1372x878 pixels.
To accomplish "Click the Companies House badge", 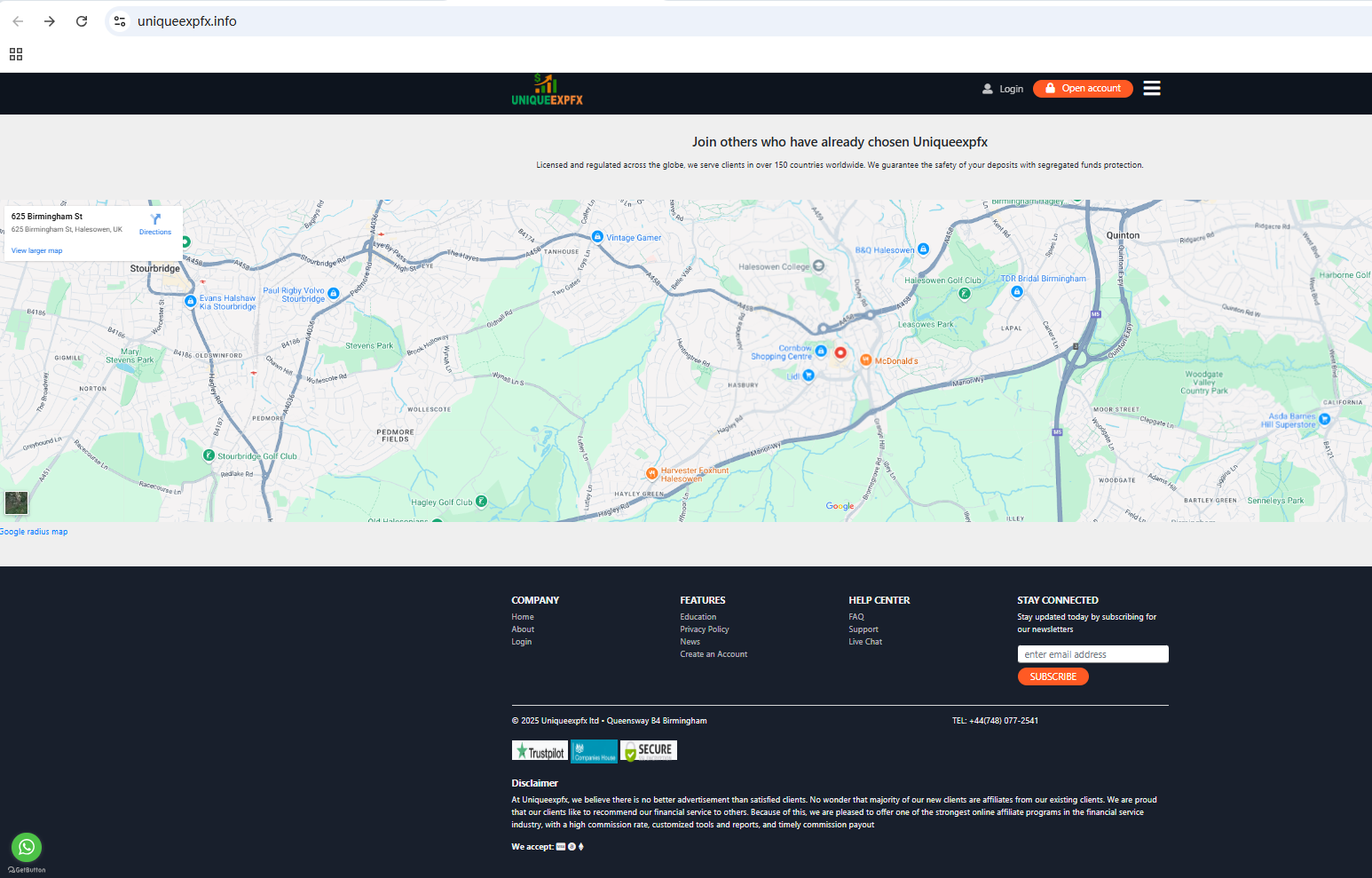I will [x=594, y=751].
